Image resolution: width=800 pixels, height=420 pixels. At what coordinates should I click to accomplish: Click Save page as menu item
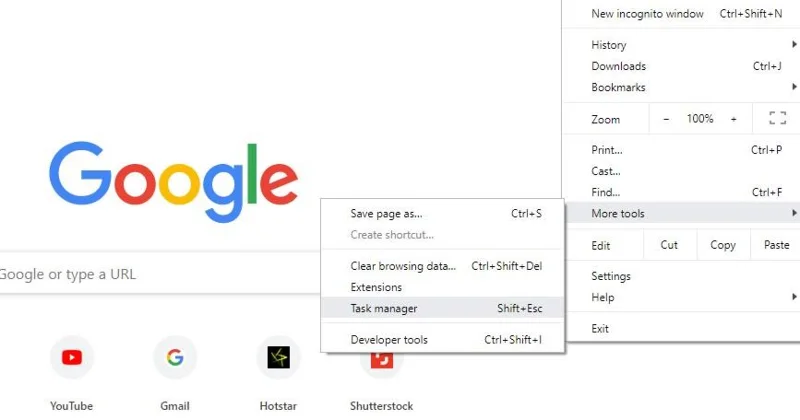(x=442, y=214)
